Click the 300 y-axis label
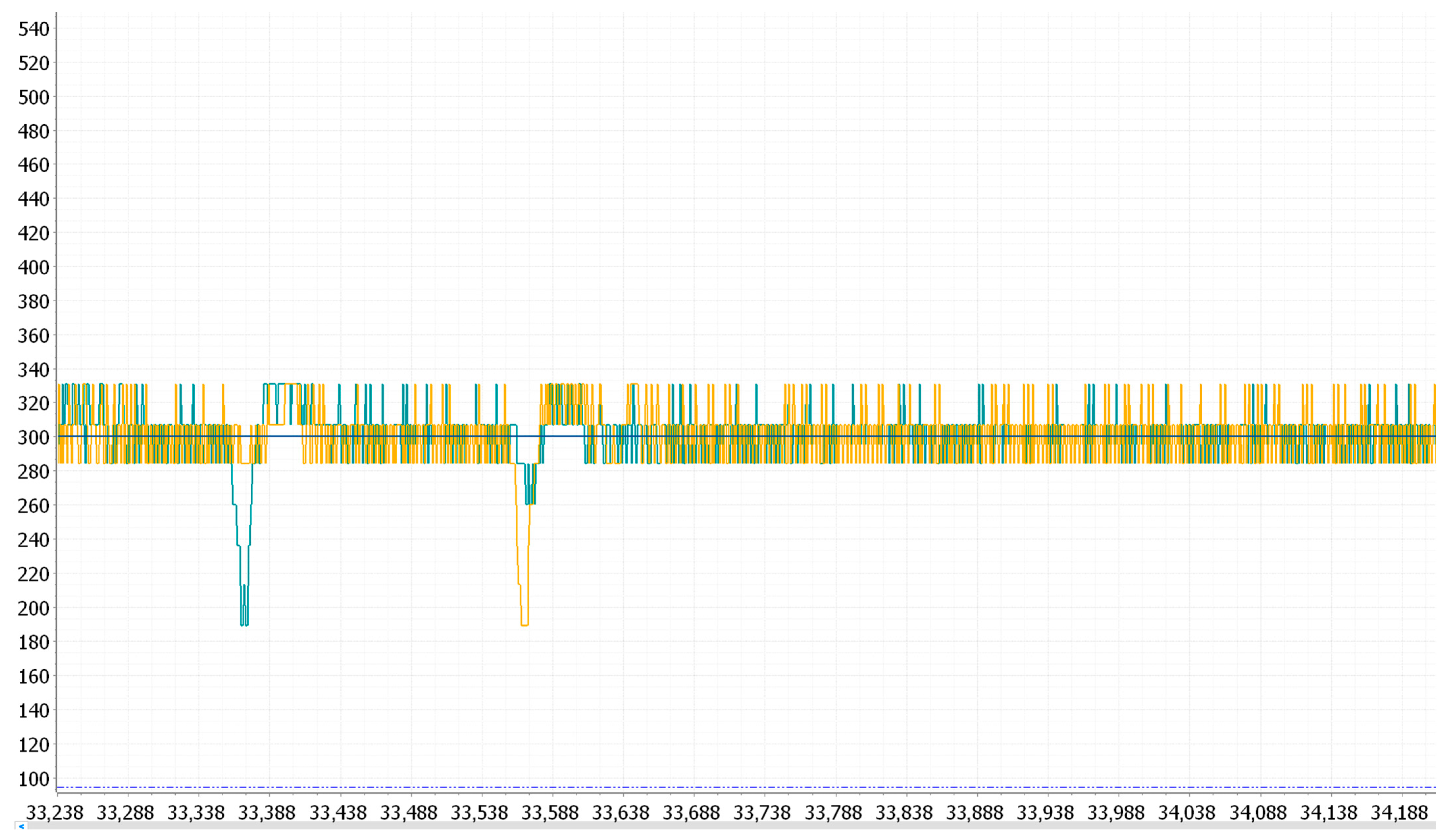1451x840 pixels. click(34, 437)
